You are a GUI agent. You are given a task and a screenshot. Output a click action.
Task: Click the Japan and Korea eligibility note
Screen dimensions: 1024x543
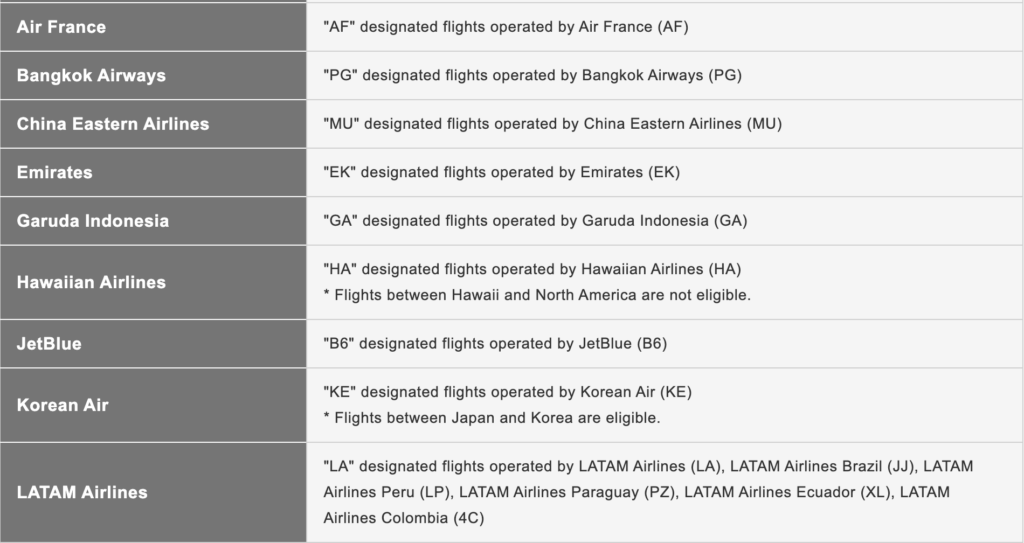tap(492, 417)
